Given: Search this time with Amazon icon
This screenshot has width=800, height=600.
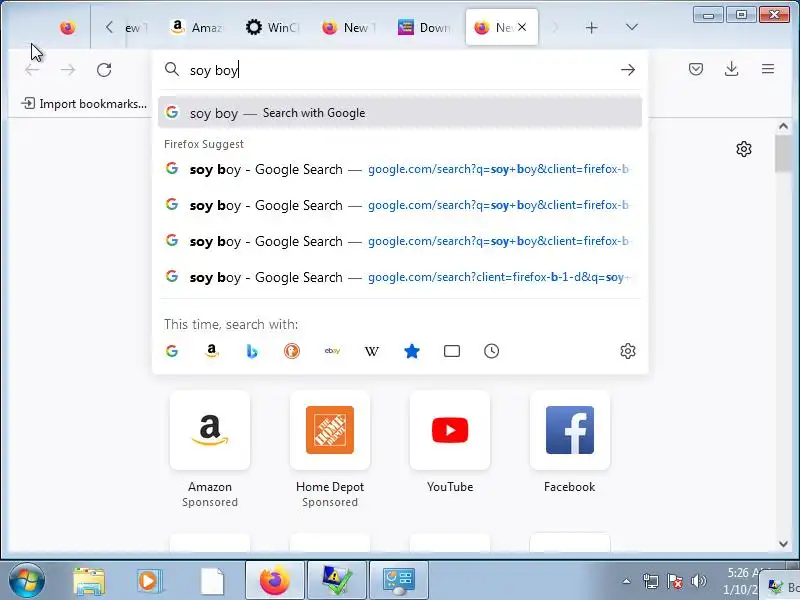Looking at the screenshot, I should point(212,351).
